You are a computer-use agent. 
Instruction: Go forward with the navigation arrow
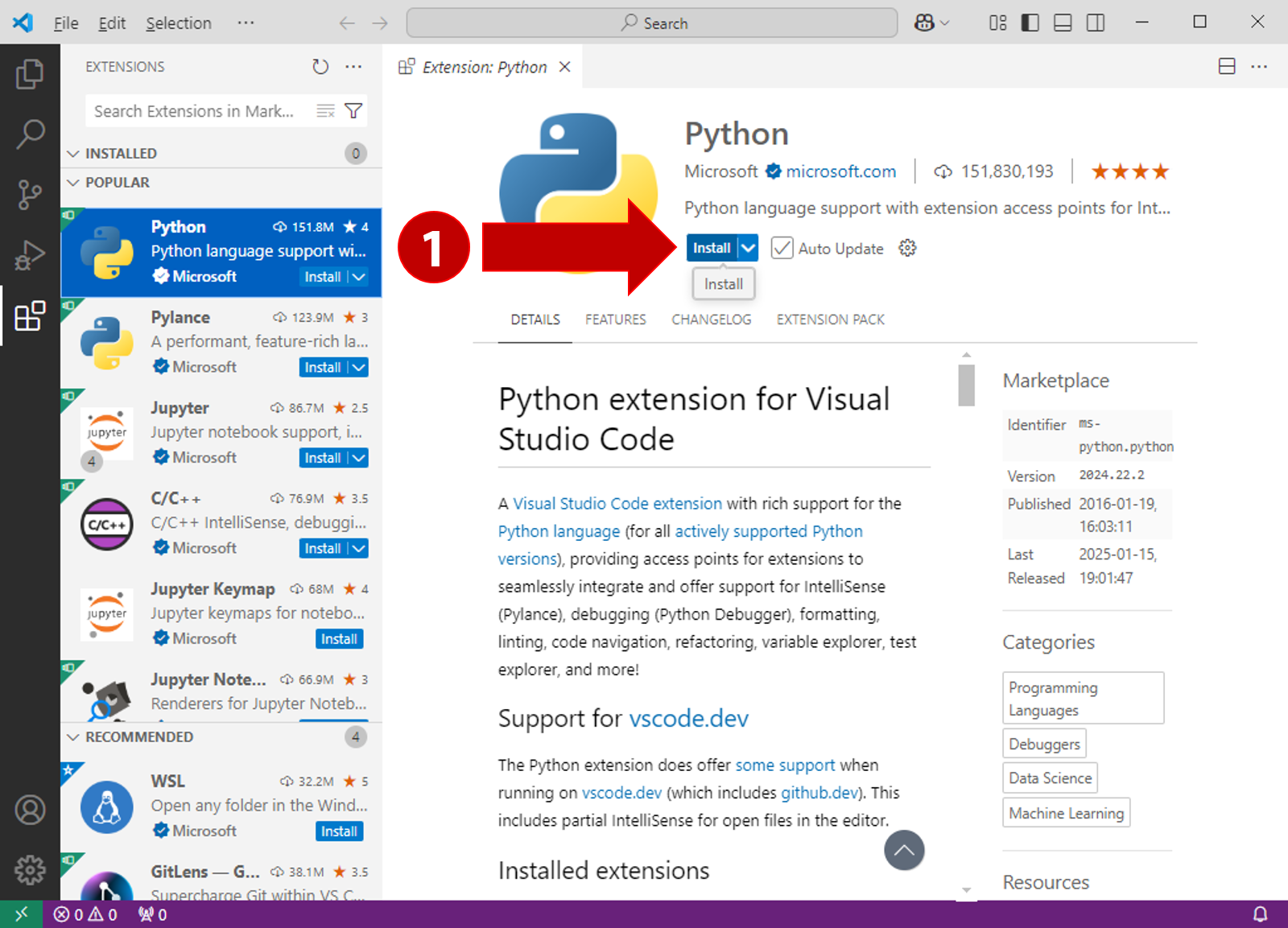(x=380, y=23)
